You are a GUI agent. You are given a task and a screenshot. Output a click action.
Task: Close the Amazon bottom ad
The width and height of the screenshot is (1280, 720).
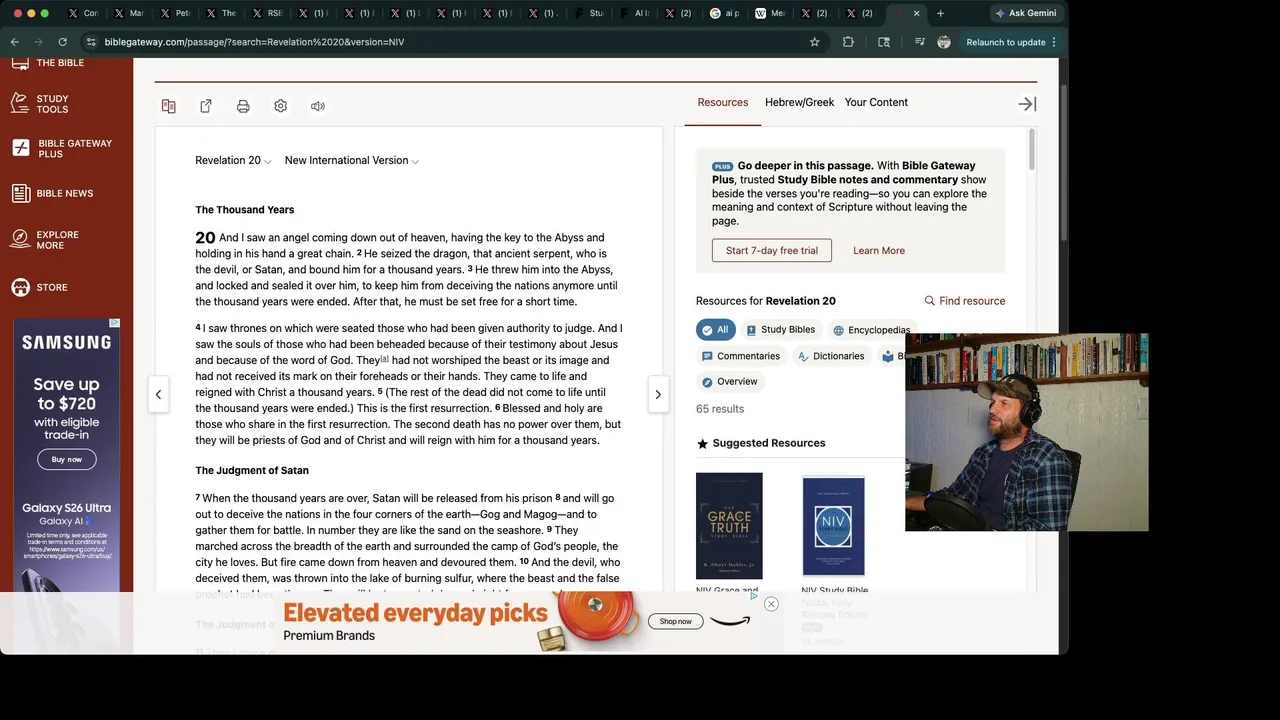(771, 604)
